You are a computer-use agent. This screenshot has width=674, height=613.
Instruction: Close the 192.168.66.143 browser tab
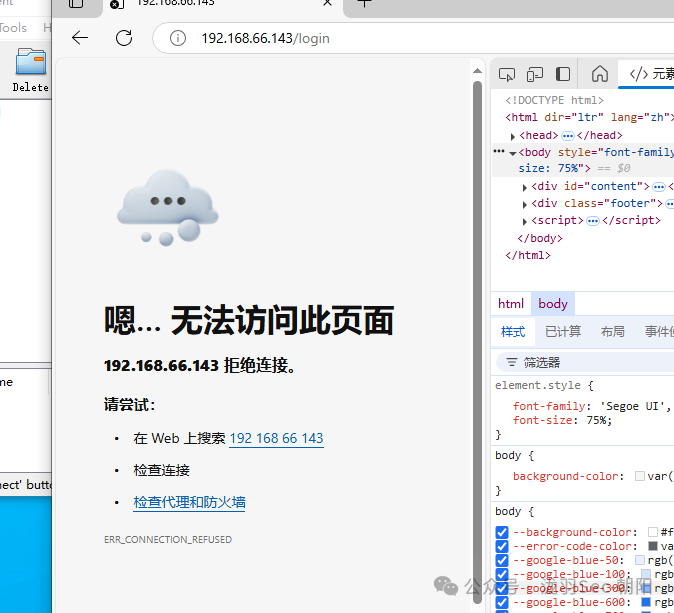[x=327, y=3]
